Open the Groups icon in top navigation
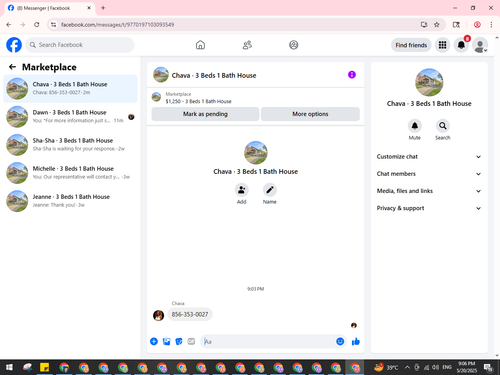 click(x=294, y=45)
